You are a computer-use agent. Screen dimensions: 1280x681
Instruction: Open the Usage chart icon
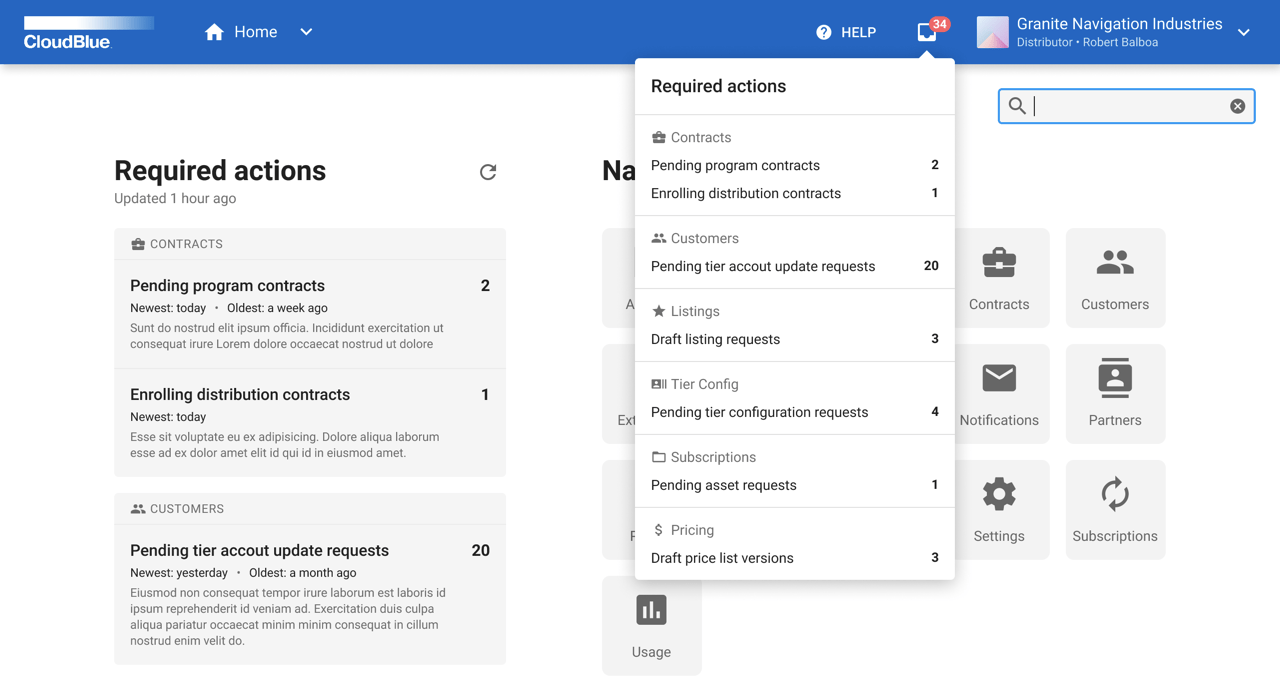tap(651, 609)
